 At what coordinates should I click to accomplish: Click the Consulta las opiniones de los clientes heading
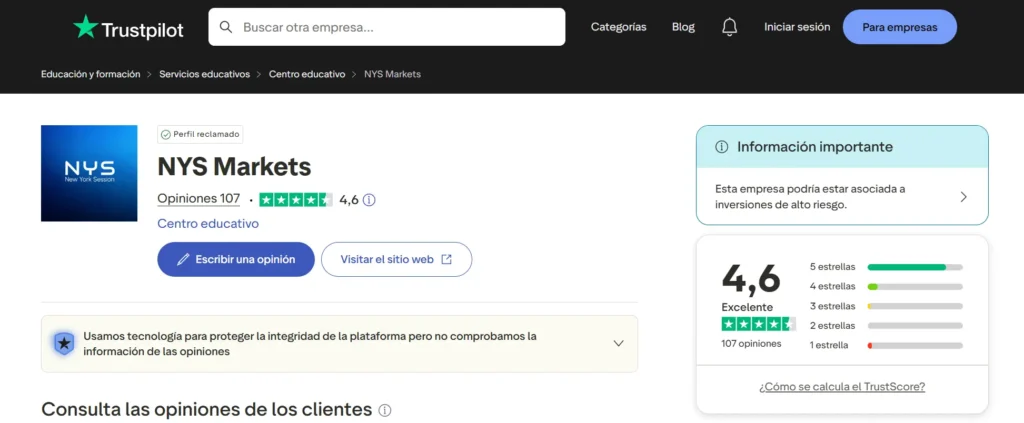click(x=206, y=409)
